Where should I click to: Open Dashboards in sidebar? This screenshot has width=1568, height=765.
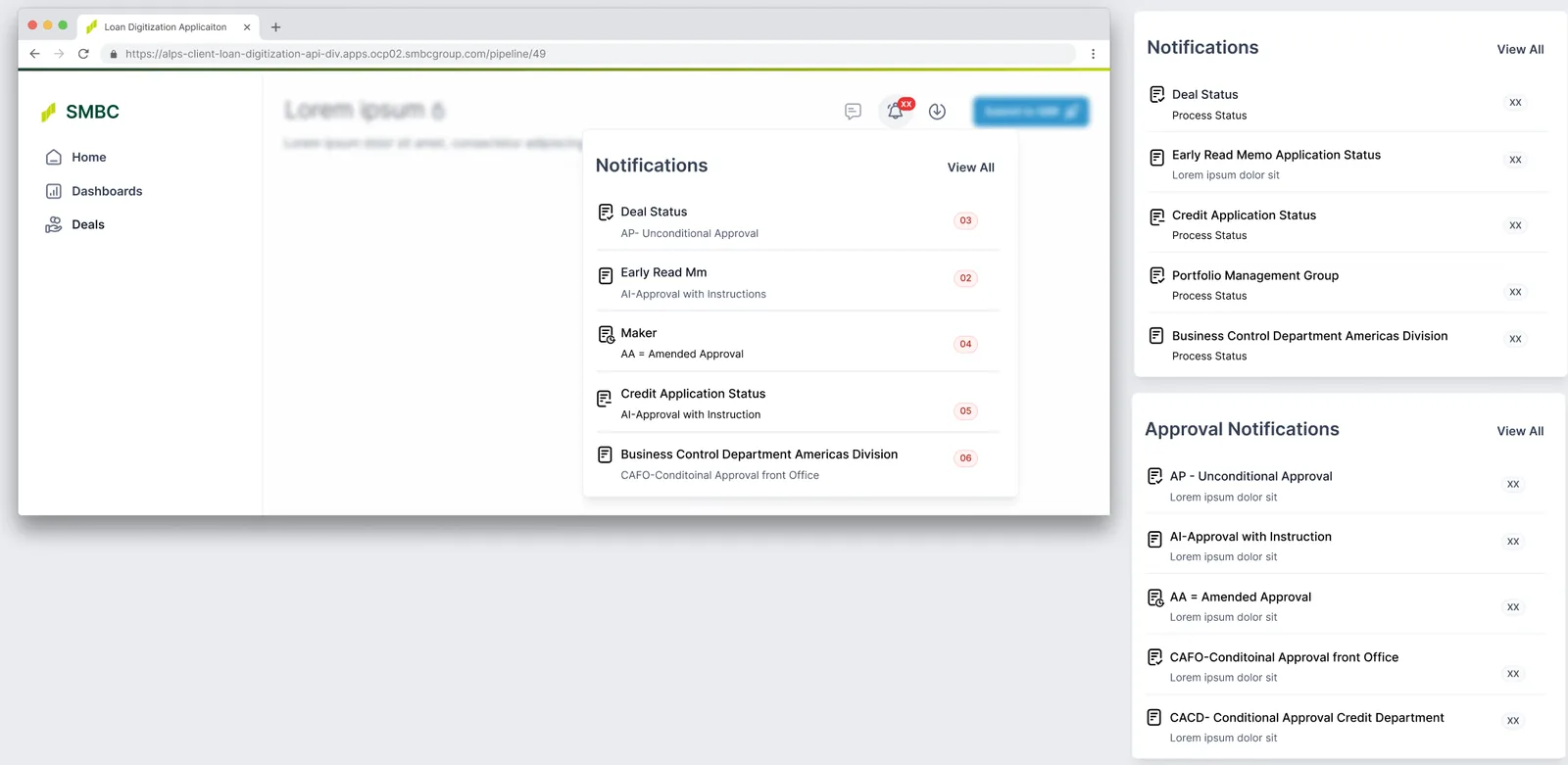click(94, 191)
